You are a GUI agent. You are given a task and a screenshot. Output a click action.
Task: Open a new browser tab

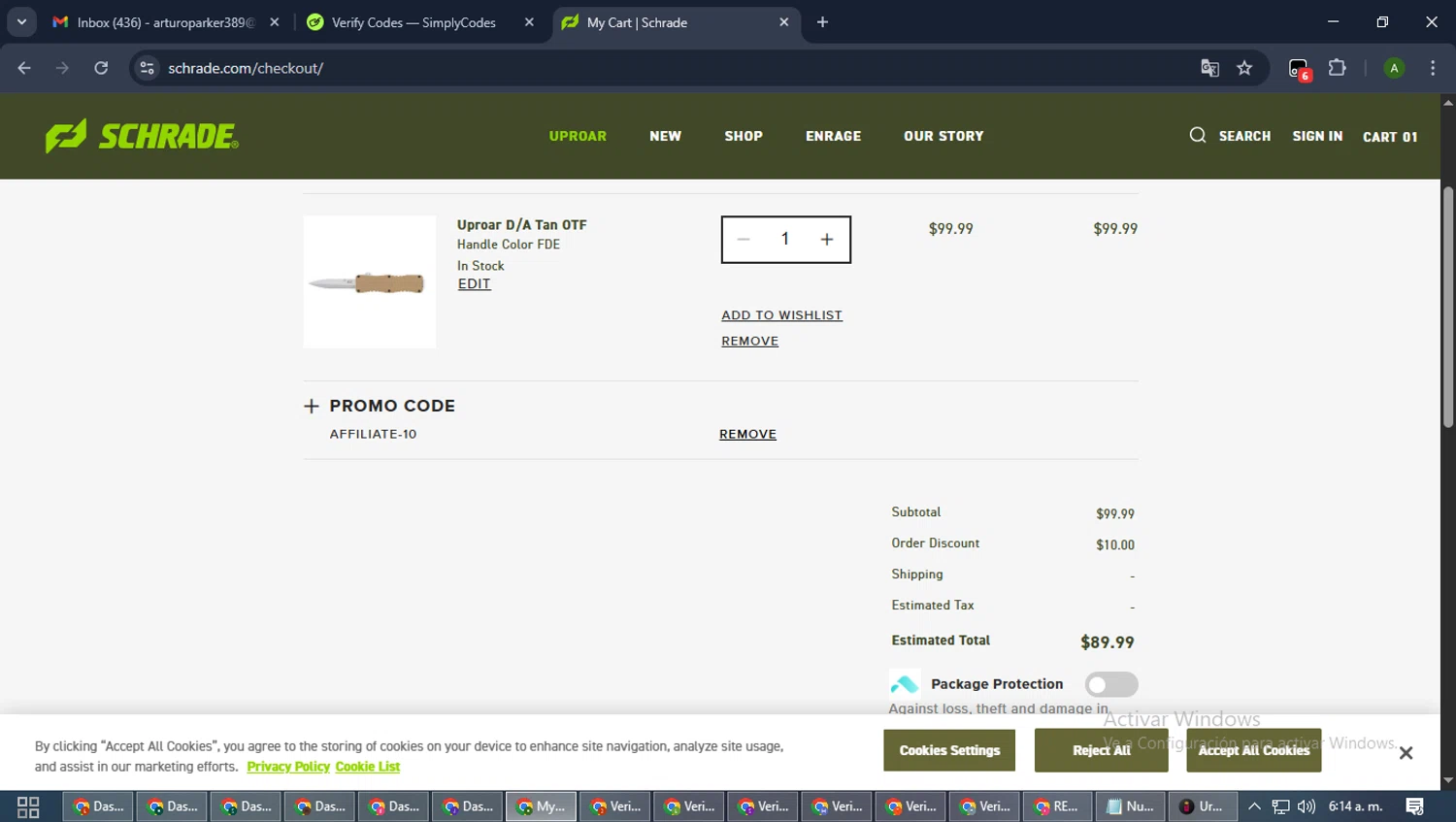pyautogui.click(x=822, y=22)
